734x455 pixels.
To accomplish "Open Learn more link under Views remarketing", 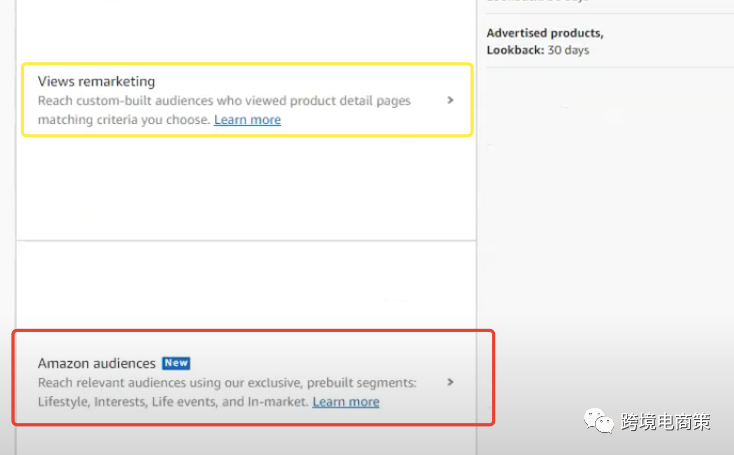I will click(x=247, y=120).
